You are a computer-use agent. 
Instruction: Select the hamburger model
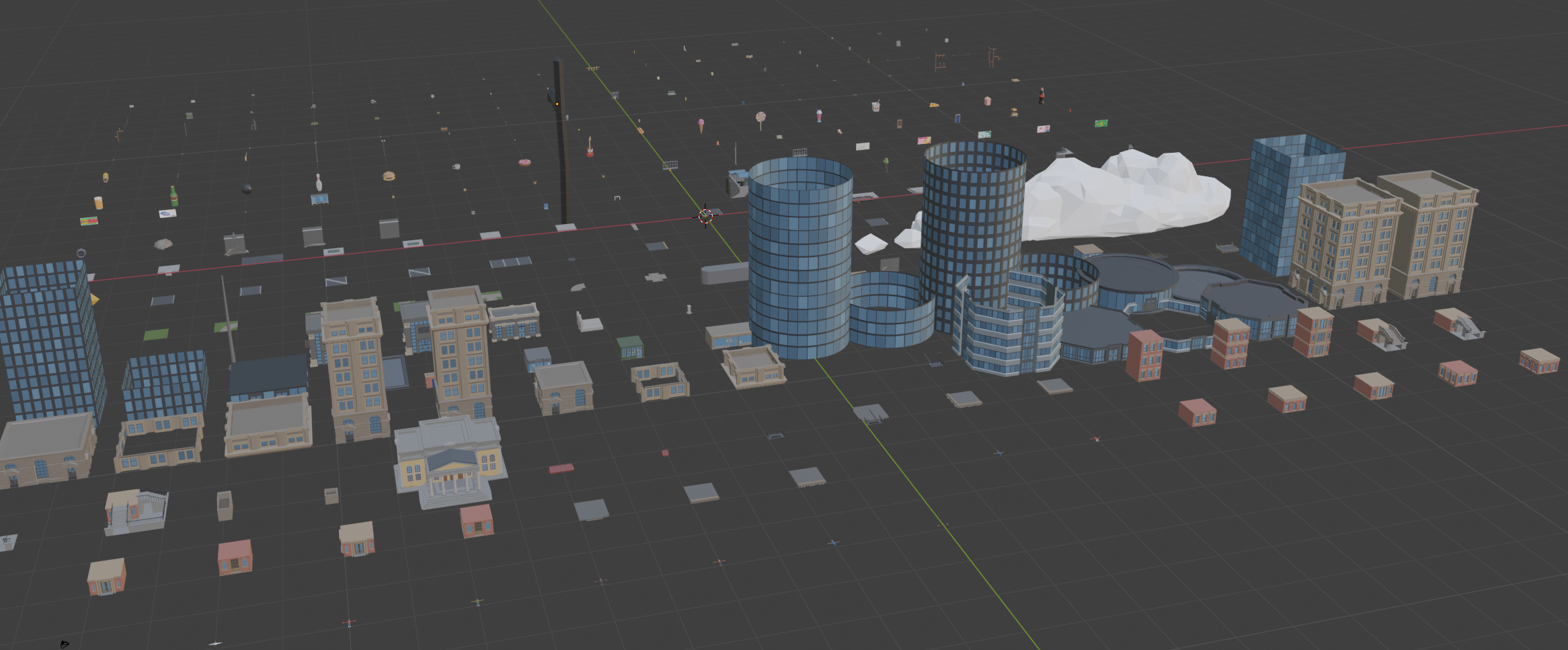tap(389, 176)
